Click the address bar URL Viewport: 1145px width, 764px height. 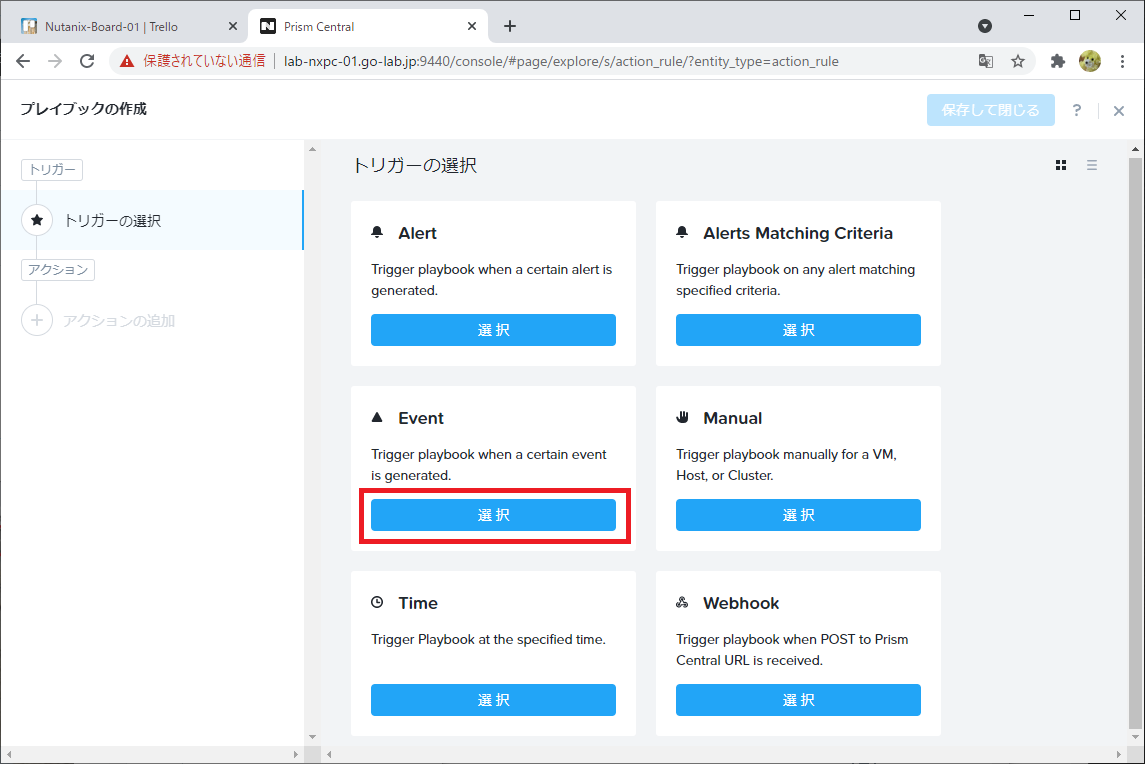561,61
